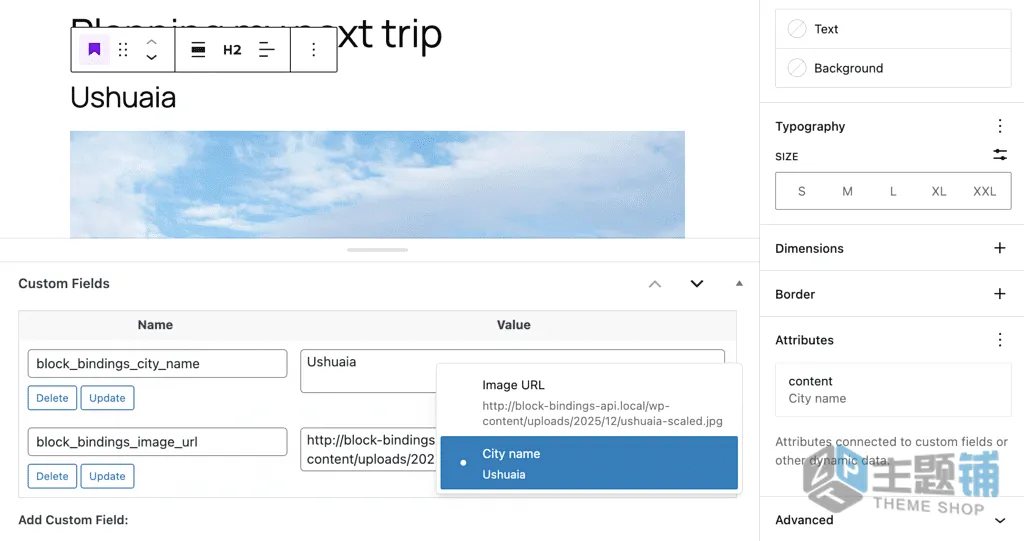1024x541 pixels.
Task: Click the block drag handle icon
Action: tap(123, 50)
